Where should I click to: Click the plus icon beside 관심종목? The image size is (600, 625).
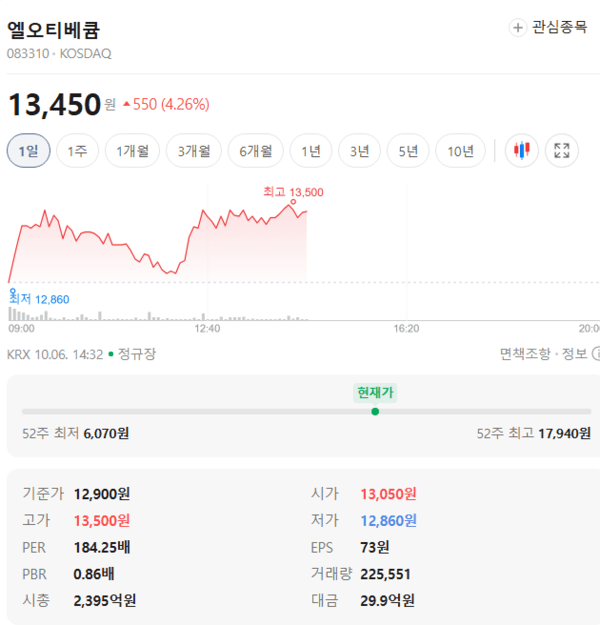click(x=518, y=28)
